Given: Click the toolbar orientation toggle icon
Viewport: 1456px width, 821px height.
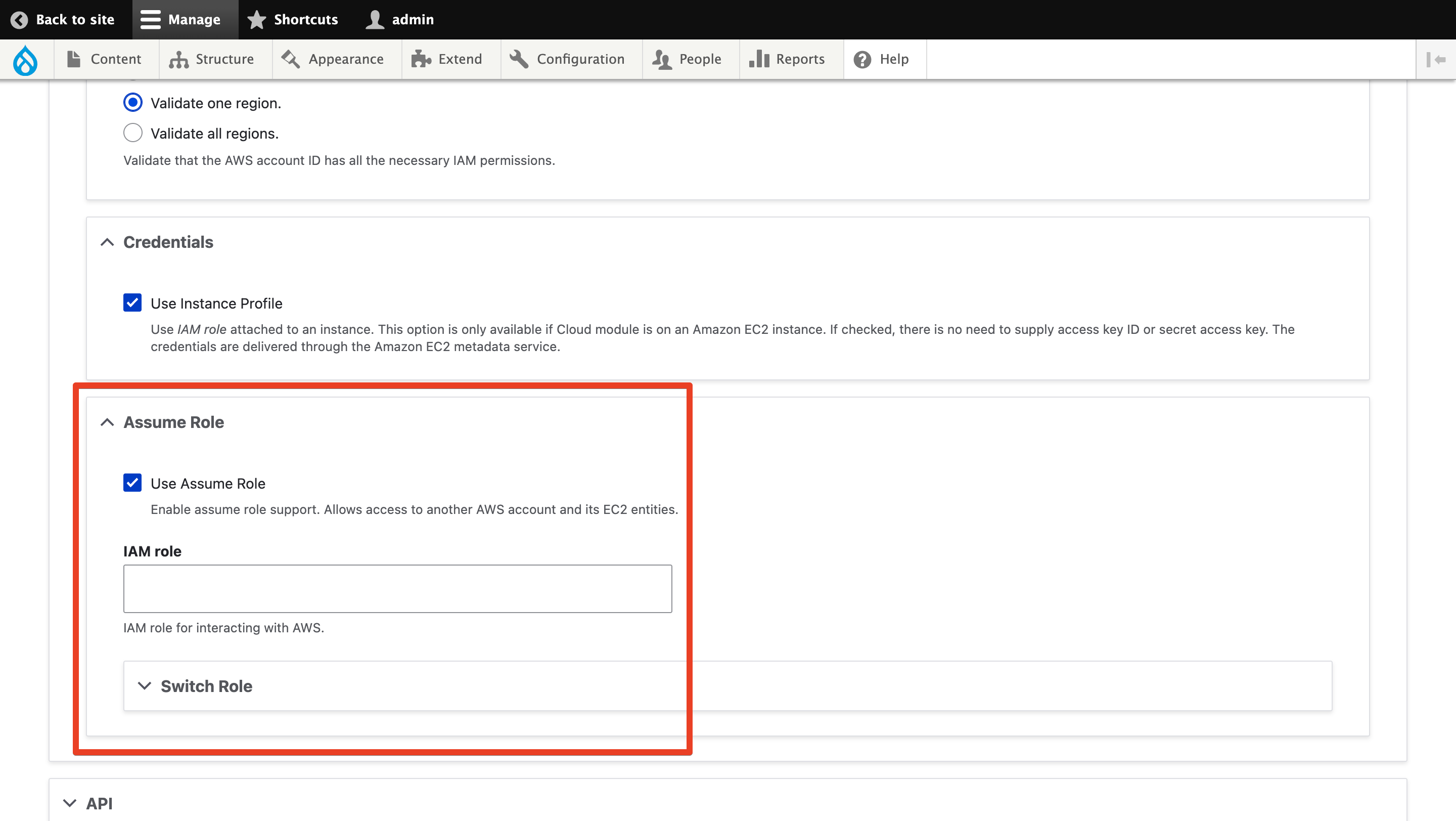Looking at the screenshot, I should coord(1435,59).
